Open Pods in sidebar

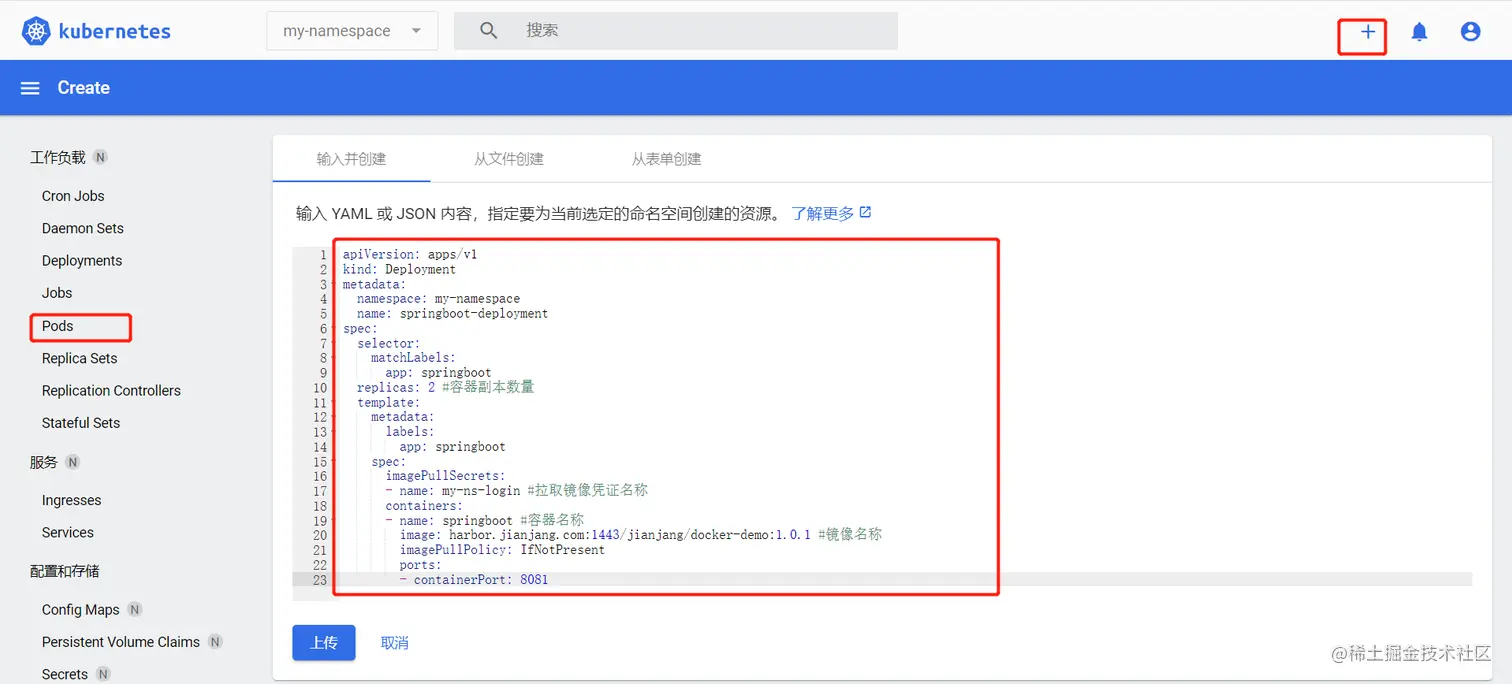tap(58, 326)
